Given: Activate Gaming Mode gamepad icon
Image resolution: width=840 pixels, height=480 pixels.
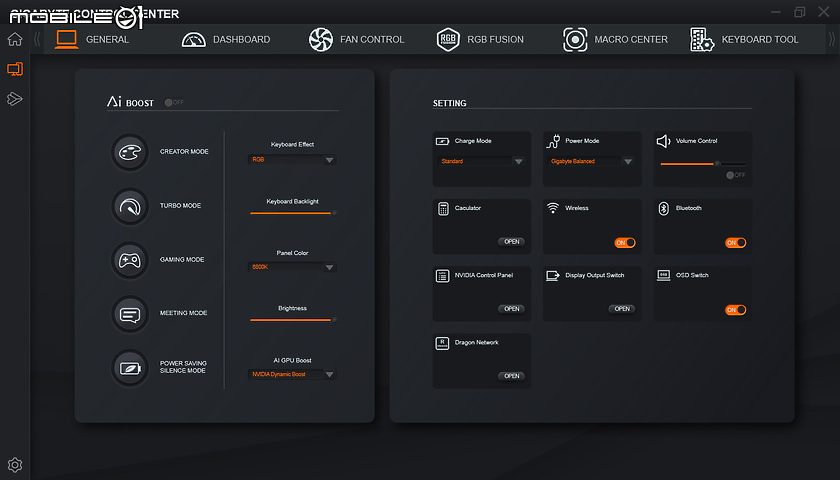Looking at the screenshot, I should [130, 260].
